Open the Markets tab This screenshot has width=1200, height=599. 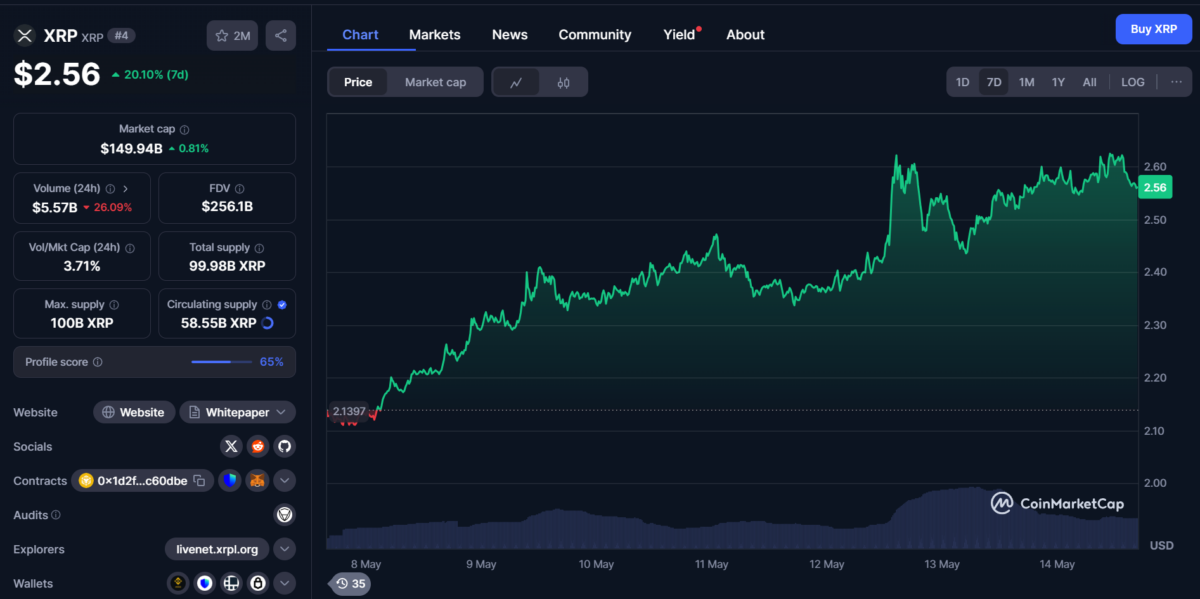tap(435, 34)
